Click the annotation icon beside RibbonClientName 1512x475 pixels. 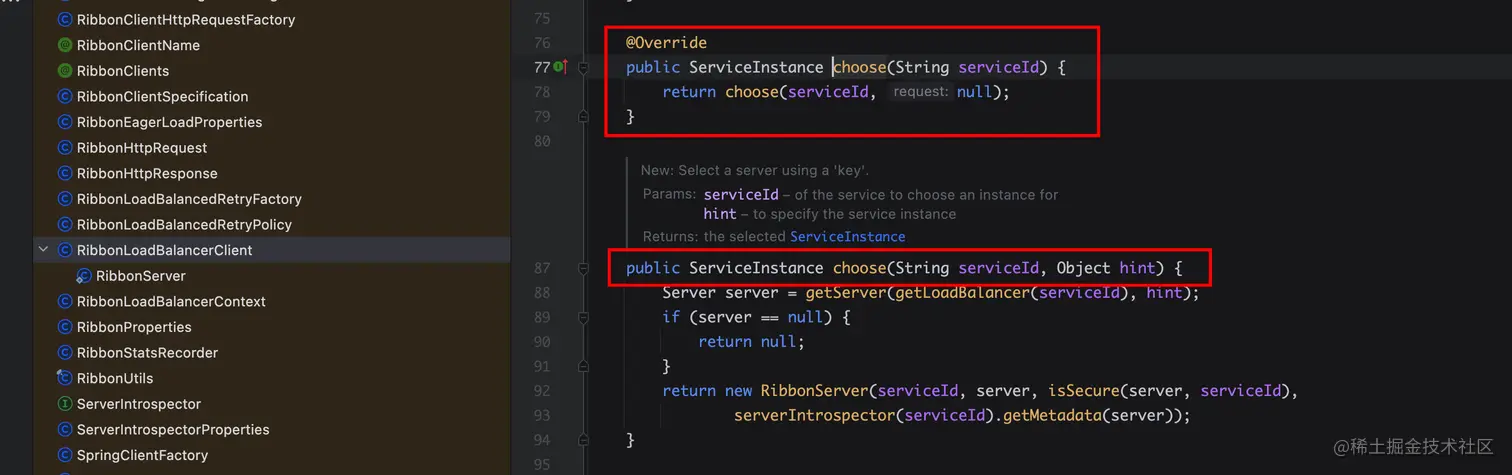[65, 45]
